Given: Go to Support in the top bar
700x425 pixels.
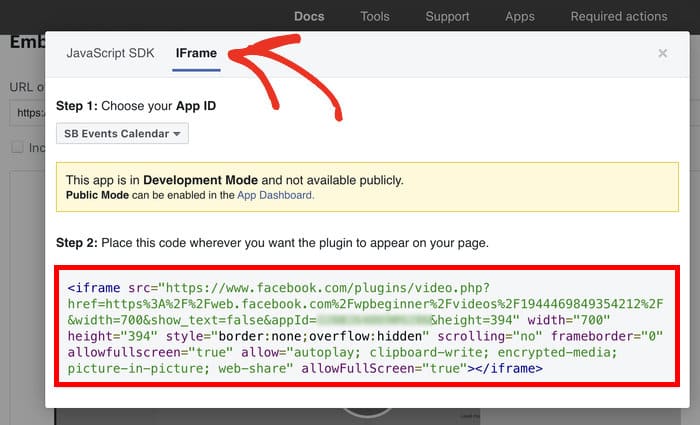Looking at the screenshot, I should 447,16.
